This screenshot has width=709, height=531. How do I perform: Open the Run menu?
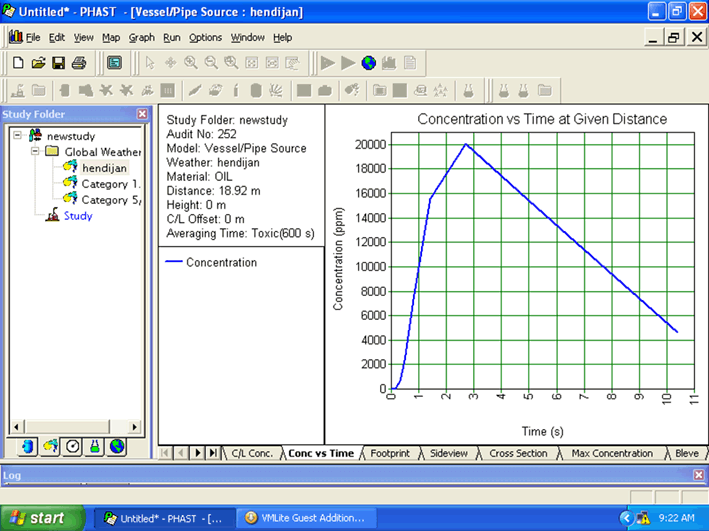coord(171,37)
